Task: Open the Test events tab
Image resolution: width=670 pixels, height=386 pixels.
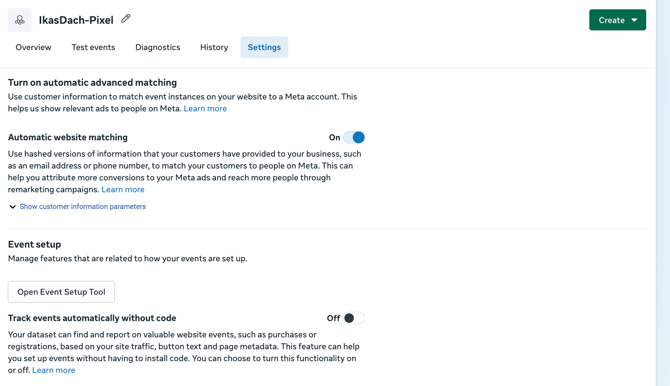Action: [x=93, y=47]
